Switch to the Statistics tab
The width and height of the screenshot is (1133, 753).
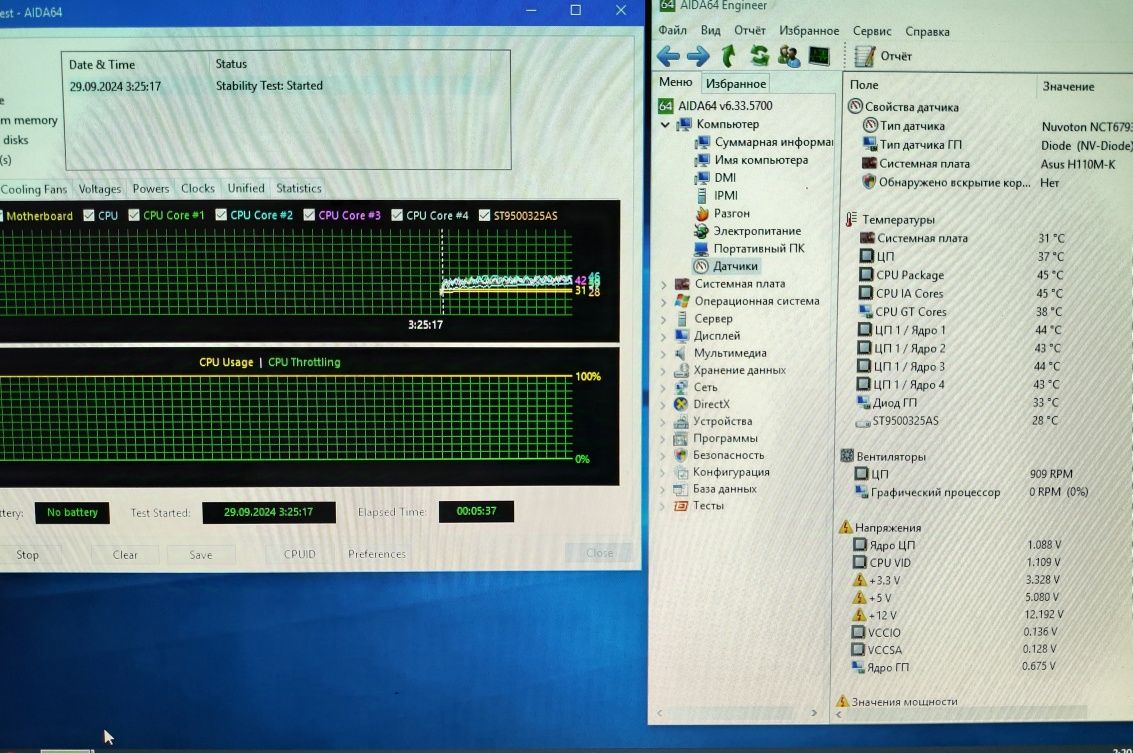[298, 189]
